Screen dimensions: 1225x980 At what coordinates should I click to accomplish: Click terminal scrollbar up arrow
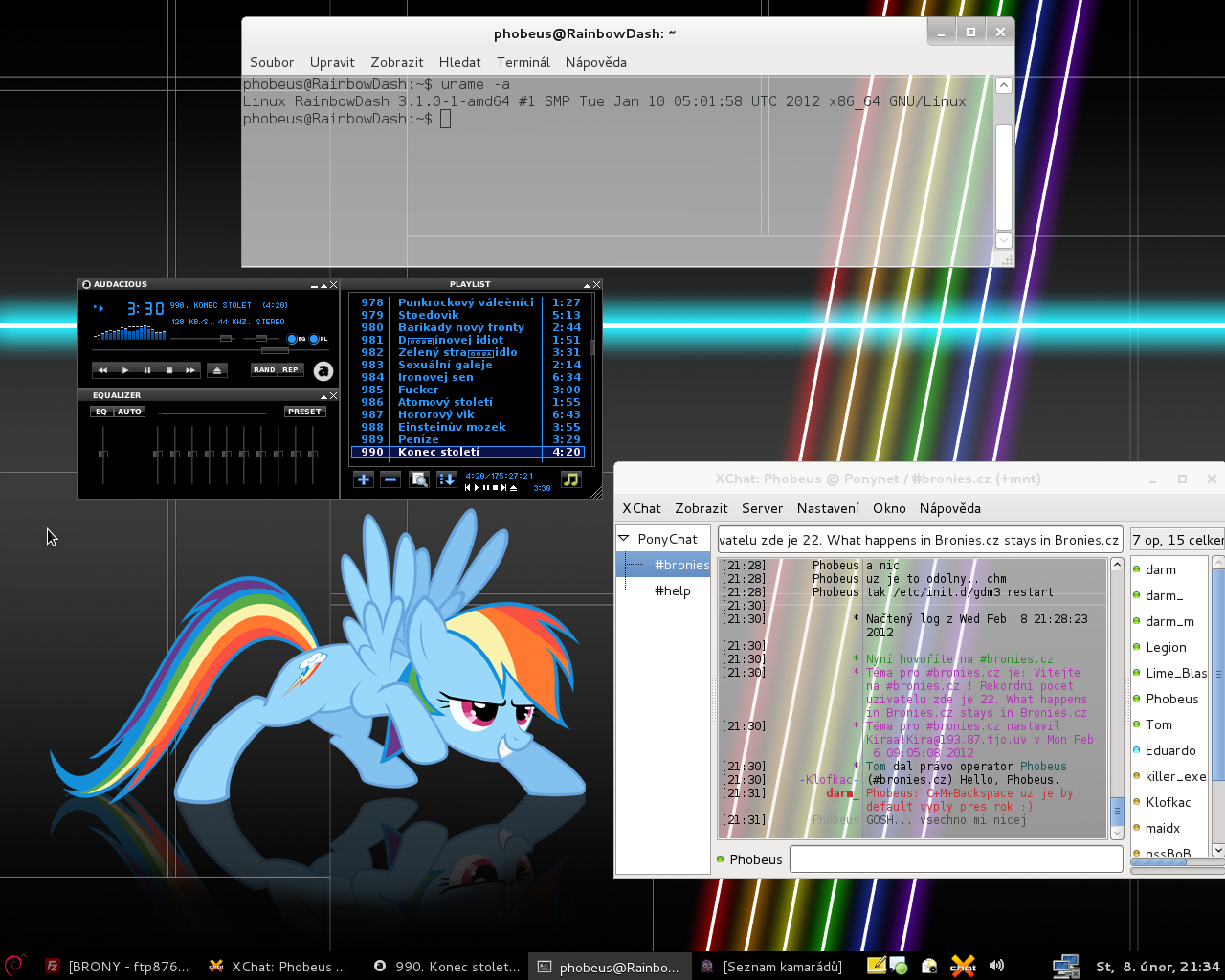tap(1004, 85)
